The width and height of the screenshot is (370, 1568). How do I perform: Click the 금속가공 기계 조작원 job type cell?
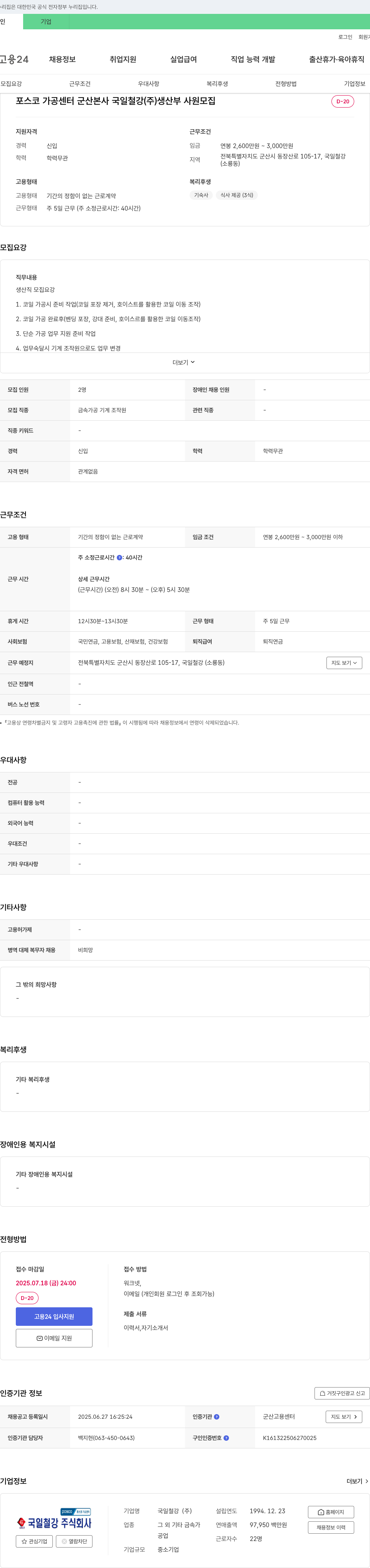tap(102, 410)
